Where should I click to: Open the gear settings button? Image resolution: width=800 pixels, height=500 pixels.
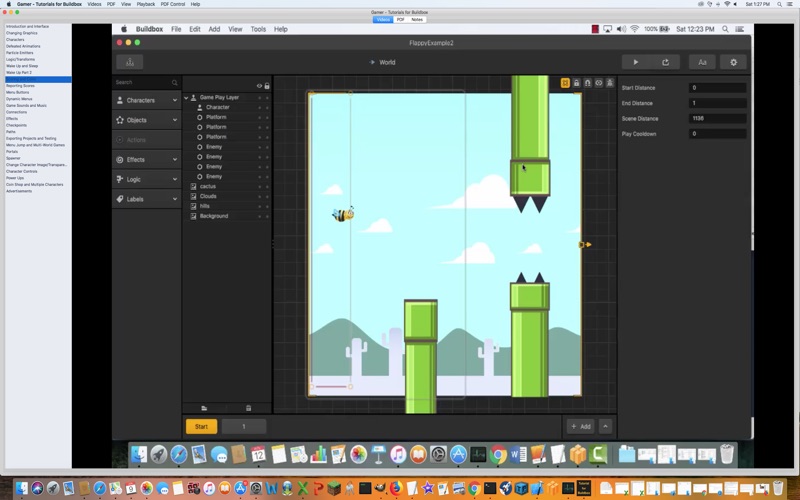click(x=733, y=62)
